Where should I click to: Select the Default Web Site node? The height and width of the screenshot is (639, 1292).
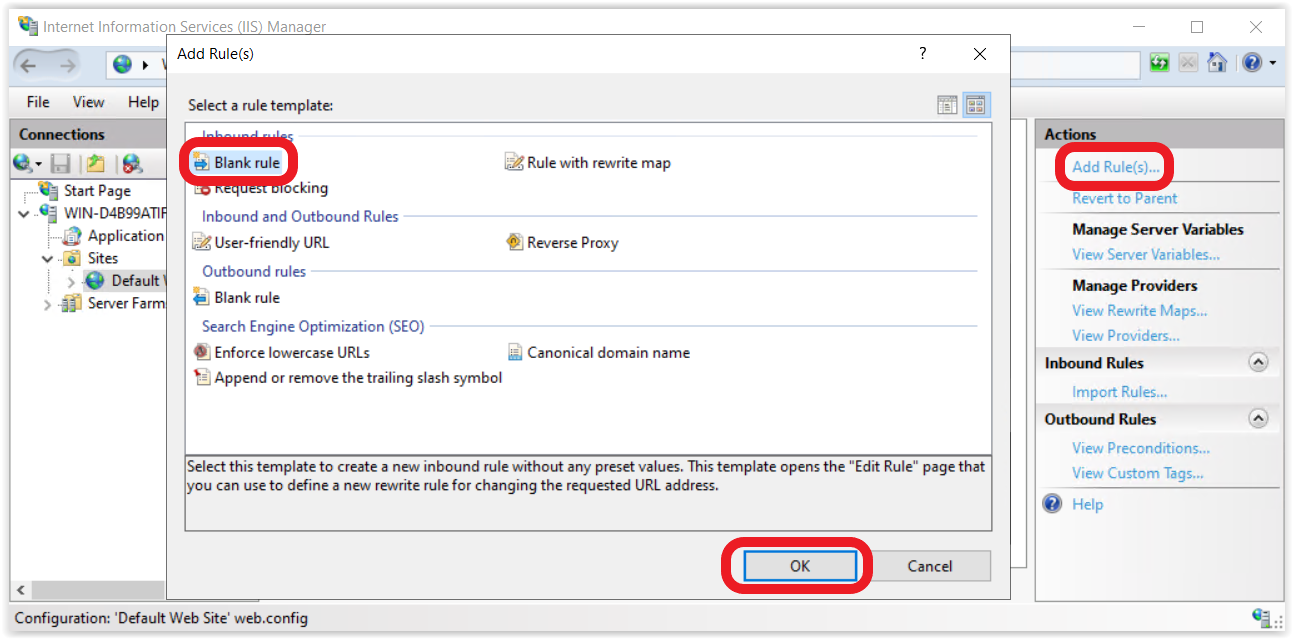pos(138,281)
